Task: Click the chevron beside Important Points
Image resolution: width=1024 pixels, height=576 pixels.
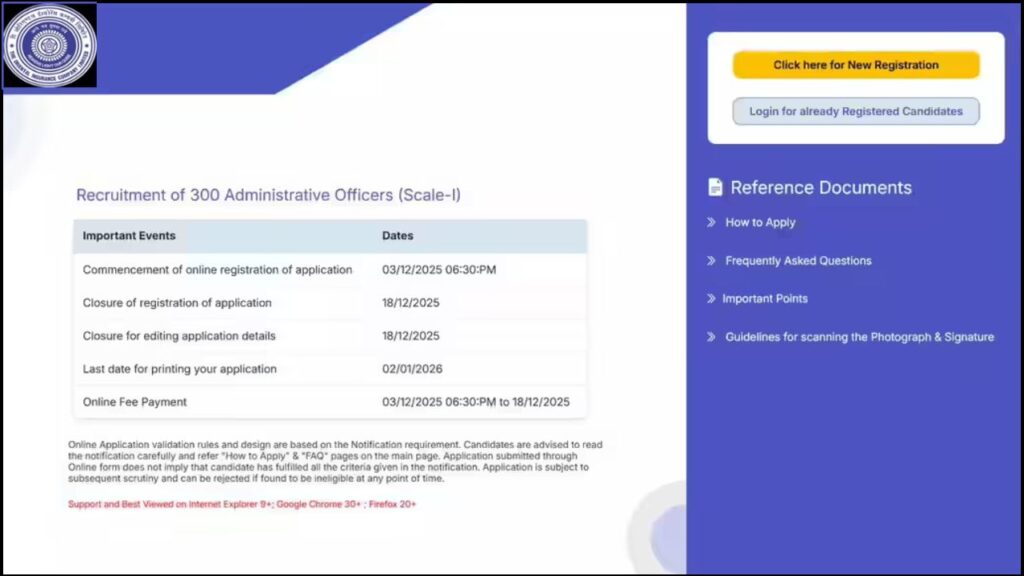Action: point(711,298)
